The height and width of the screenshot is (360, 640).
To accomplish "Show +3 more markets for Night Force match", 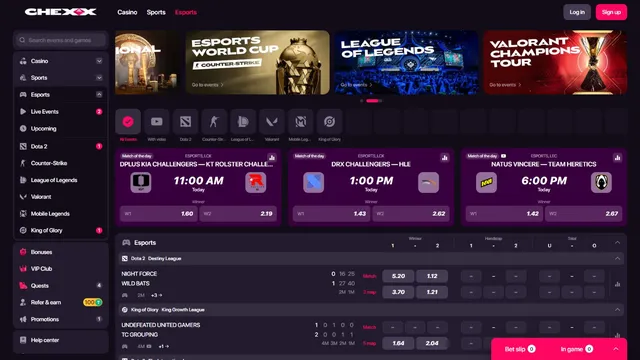I will coord(157,295).
